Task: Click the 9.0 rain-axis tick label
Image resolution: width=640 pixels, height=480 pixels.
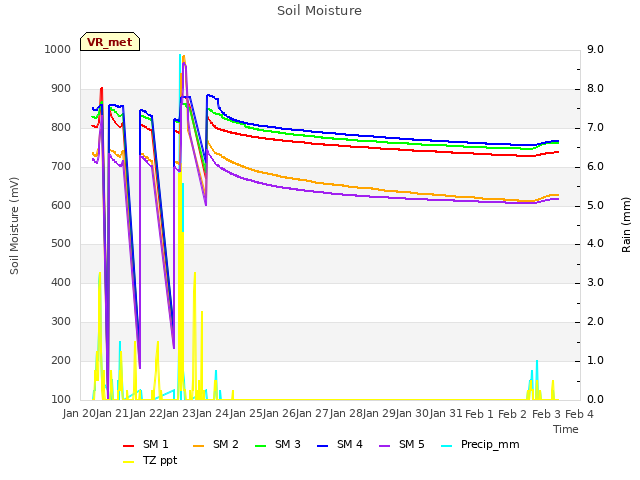Action: 596,49
